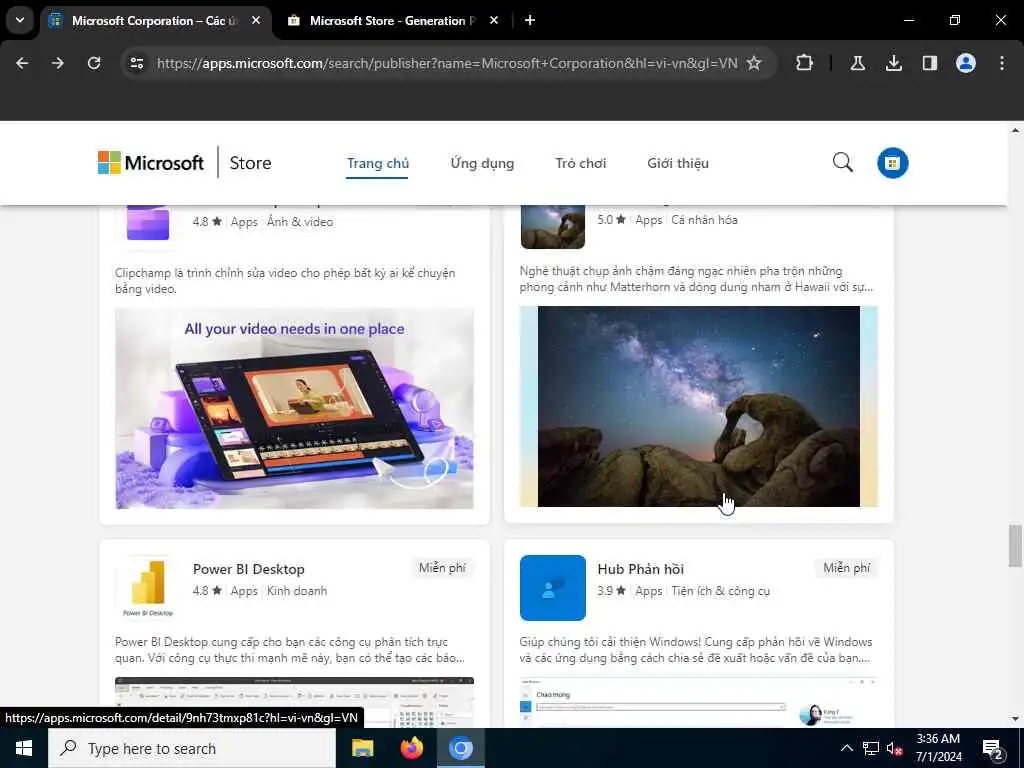The image size is (1024, 768).
Task: Go forward in browser history
Action: coord(58,63)
